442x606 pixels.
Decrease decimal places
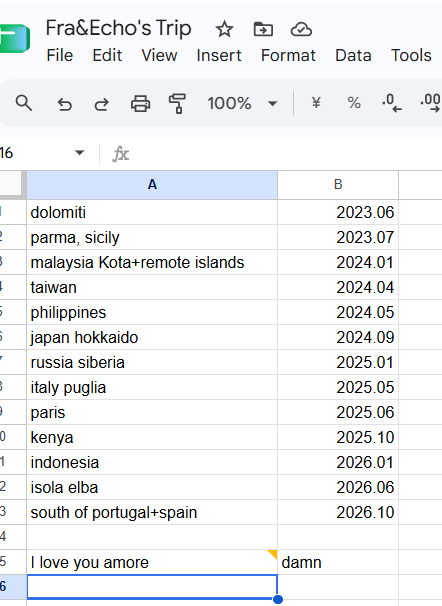point(391,103)
